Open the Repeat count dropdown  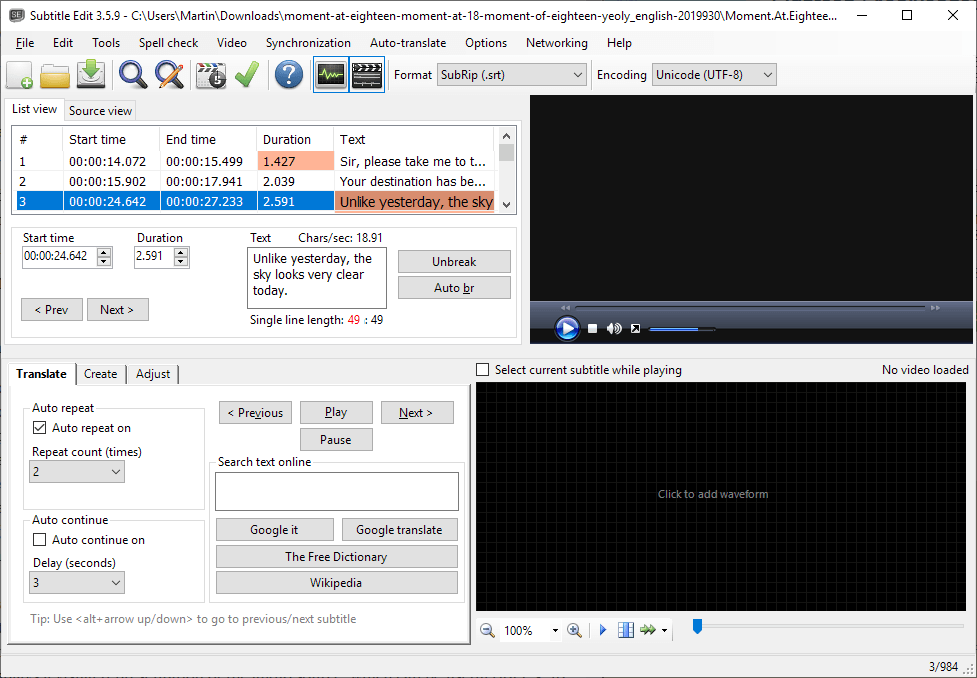pos(76,471)
